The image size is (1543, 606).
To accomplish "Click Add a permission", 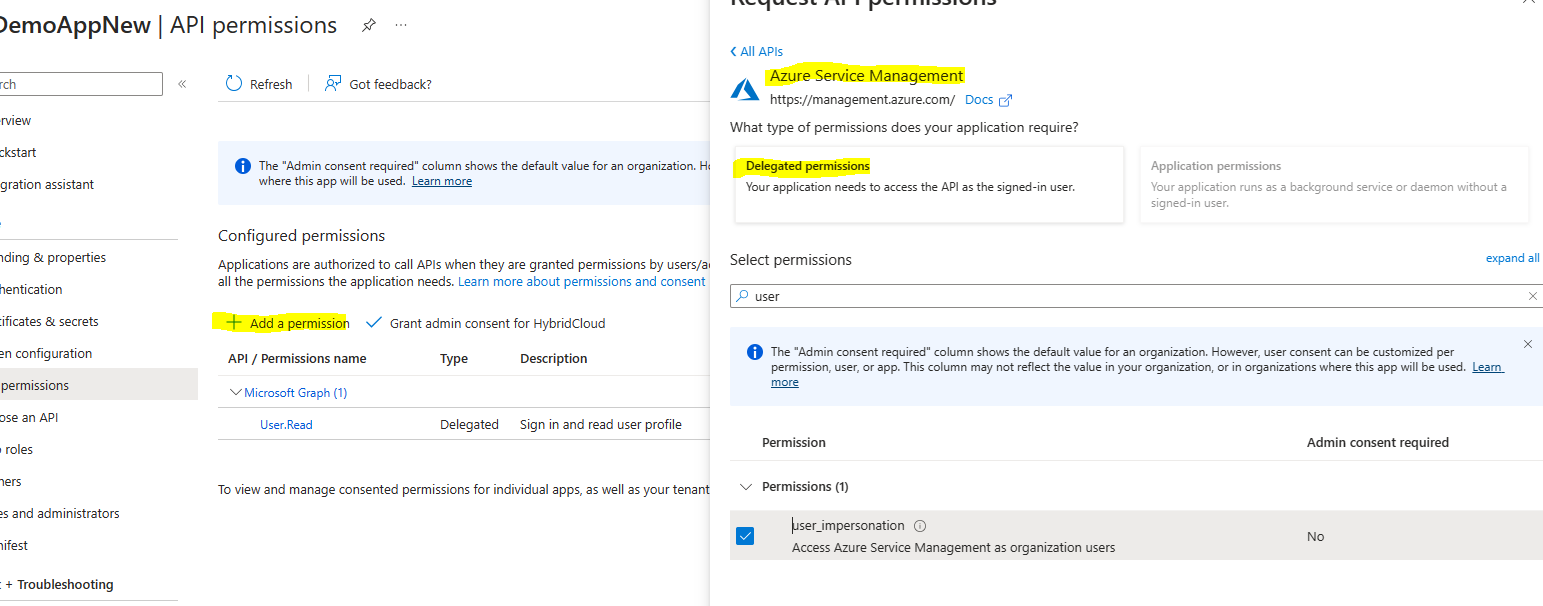I will click(288, 323).
